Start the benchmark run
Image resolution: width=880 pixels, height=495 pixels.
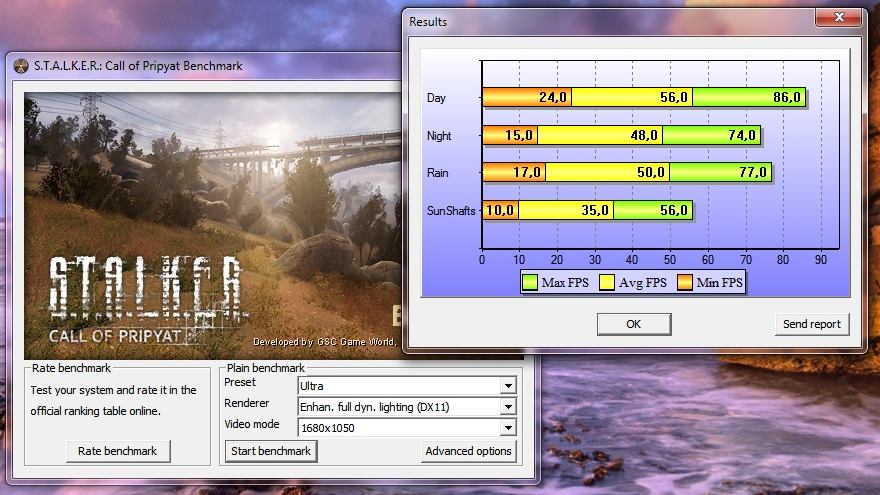[x=271, y=451]
